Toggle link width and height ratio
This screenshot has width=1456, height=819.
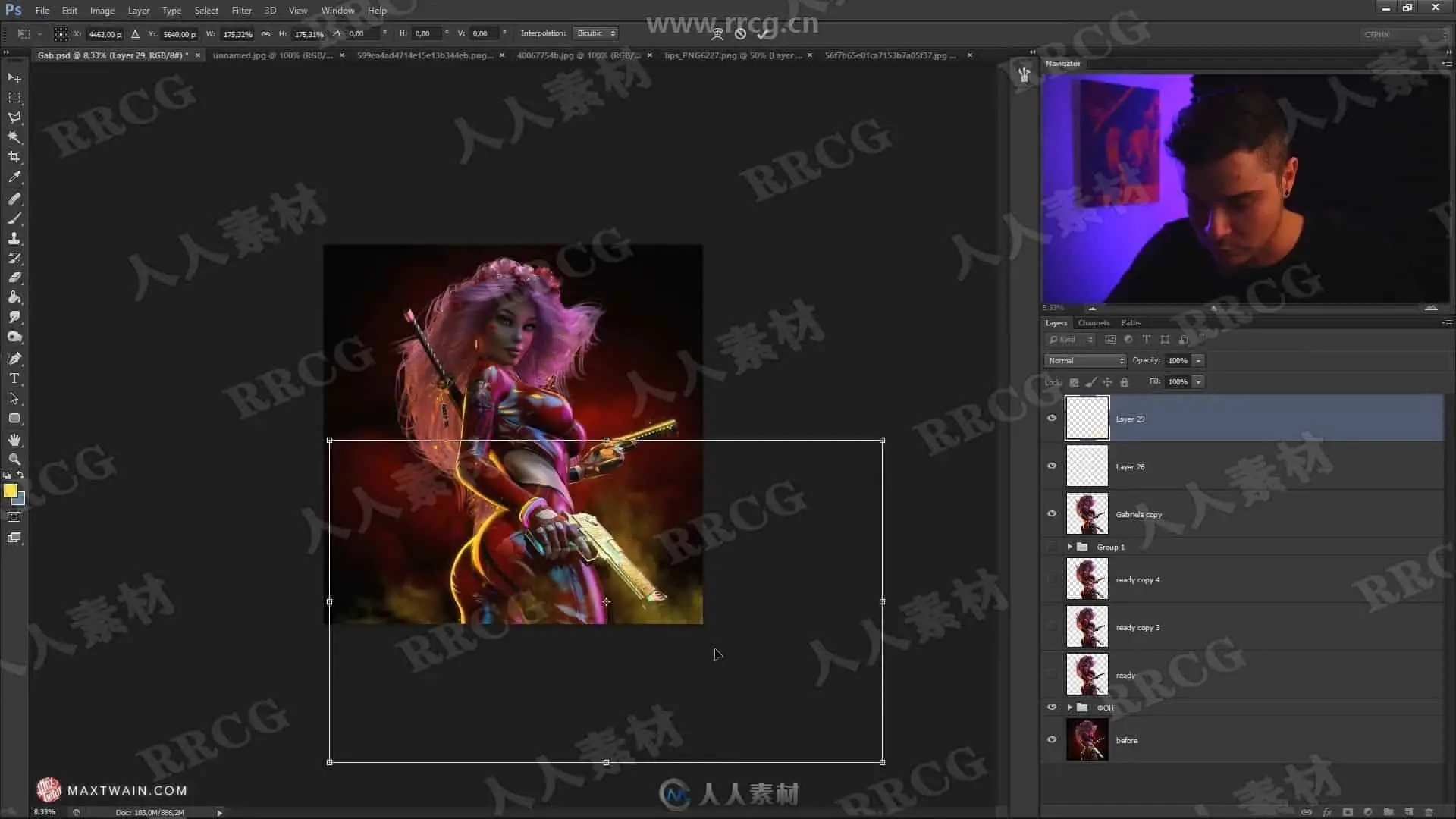click(265, 33)
